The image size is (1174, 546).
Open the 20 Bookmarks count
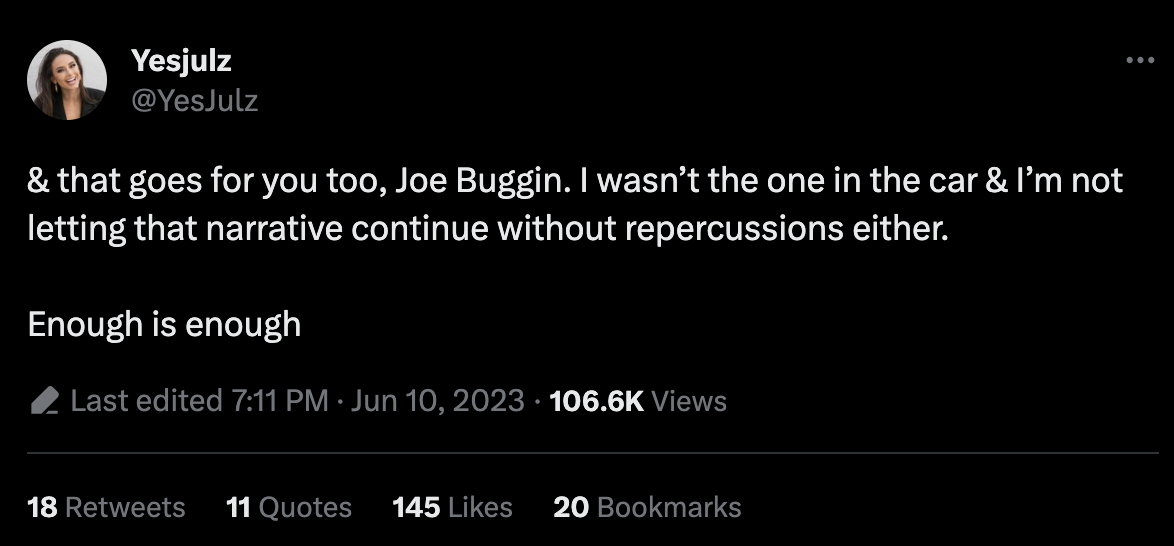click(x=647, y=507)
